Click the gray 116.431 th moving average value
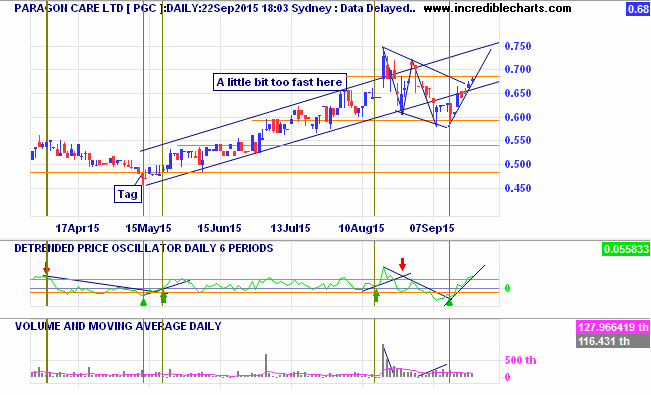Image resolution: width=651 pixels, height=395 pixels. coord(613,341)
